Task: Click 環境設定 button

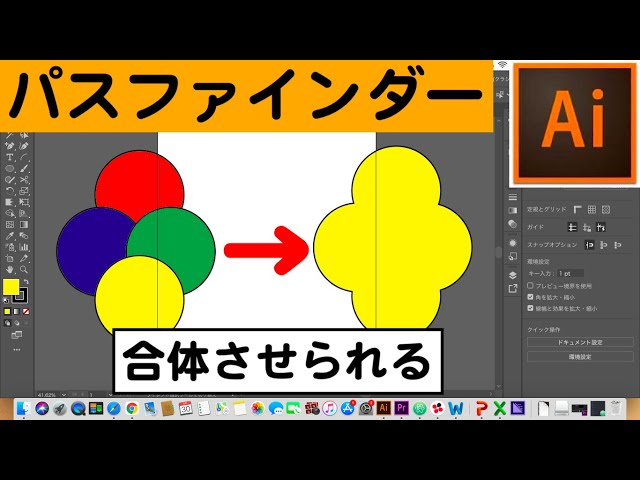Action: click(x=580, y=357)
